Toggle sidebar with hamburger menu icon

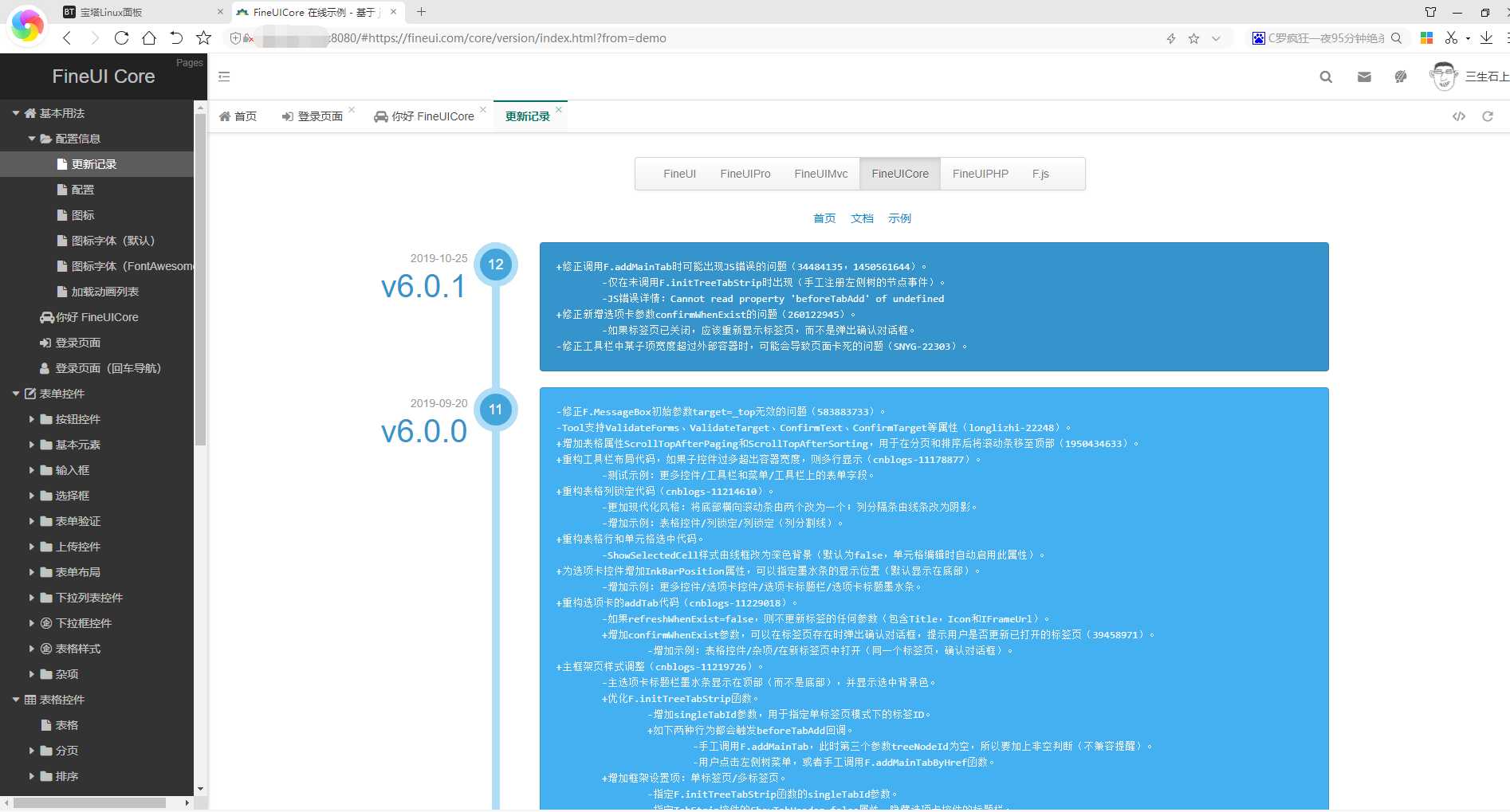pos(224,76)
